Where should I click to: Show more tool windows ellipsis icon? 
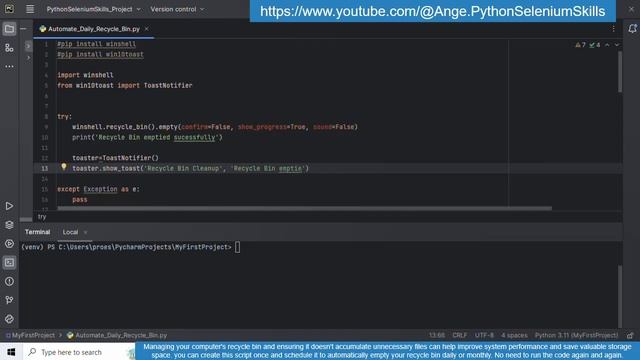(9, 66)
